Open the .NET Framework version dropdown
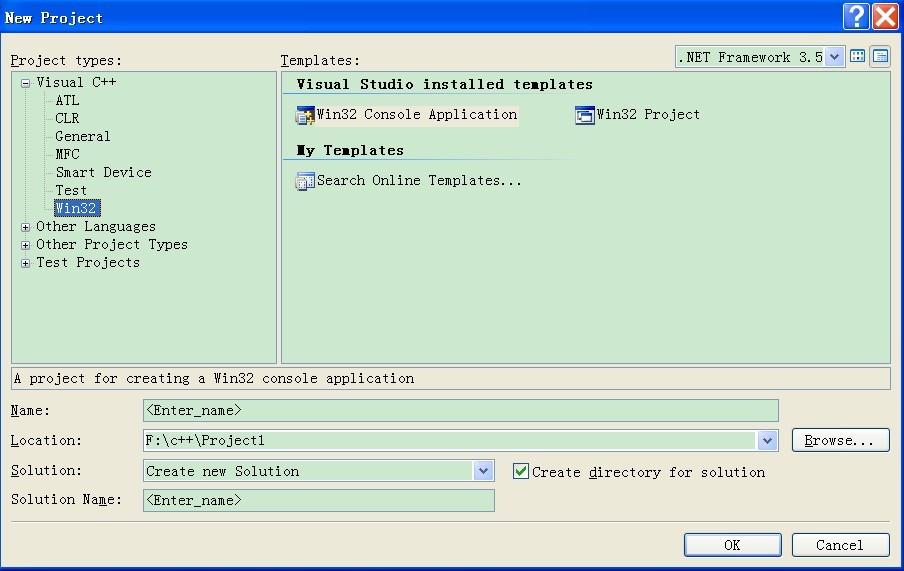The width and height of the screenshot is (904, 571). [834, 57]
